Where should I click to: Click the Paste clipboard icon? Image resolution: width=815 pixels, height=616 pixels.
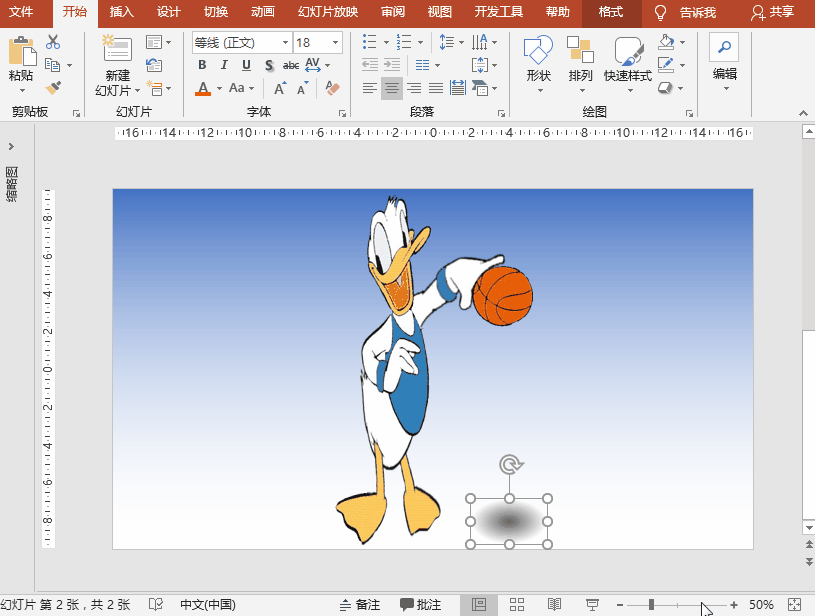click(21, 51)
